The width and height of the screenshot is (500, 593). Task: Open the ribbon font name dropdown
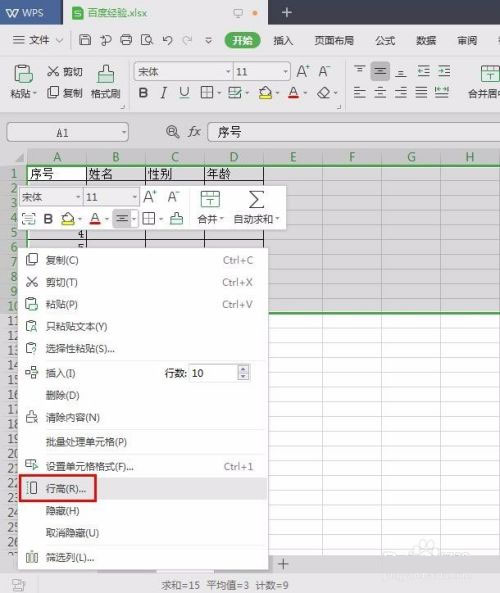click(228, 71)
